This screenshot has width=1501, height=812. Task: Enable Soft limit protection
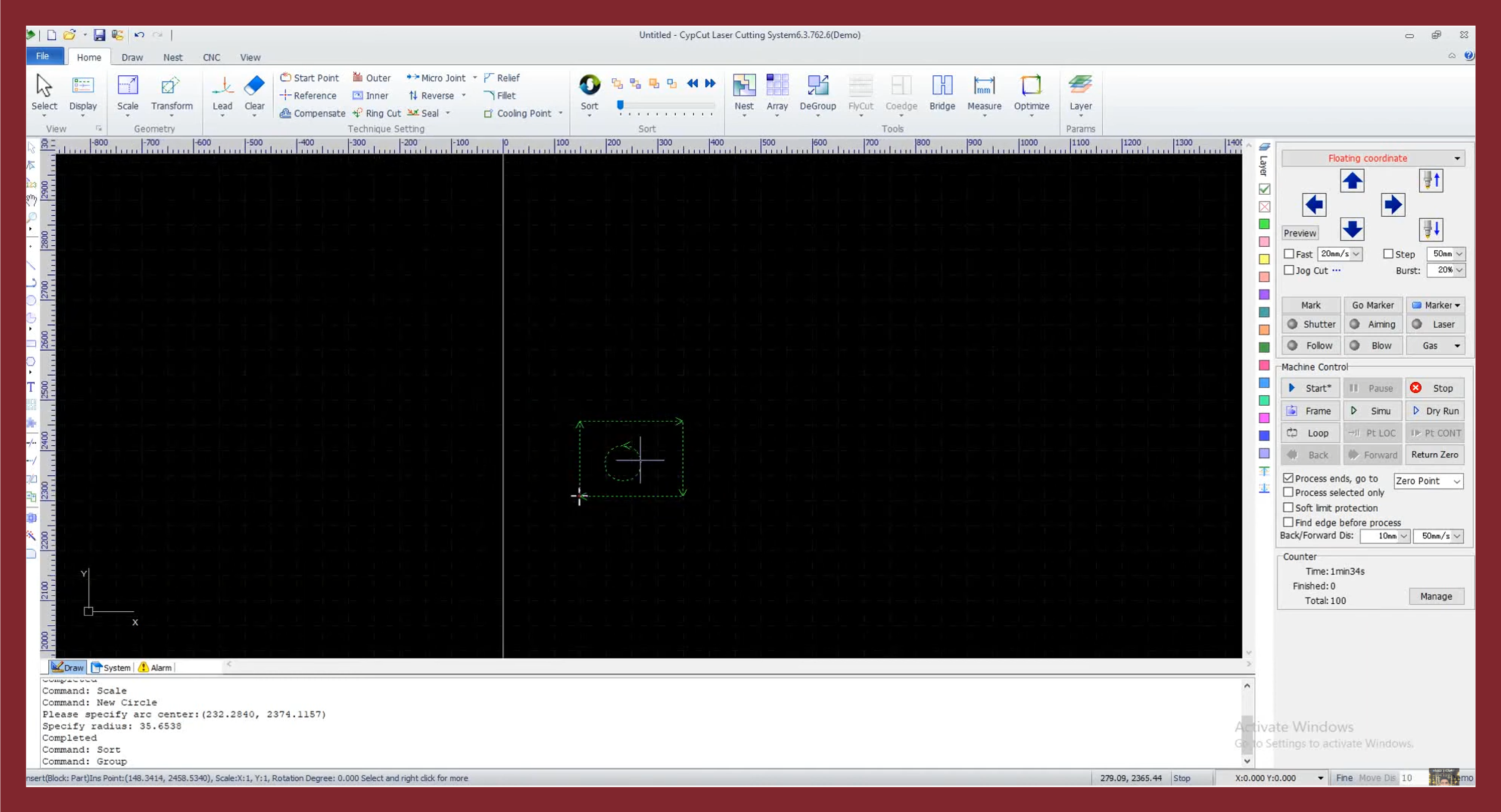pos(1288,507)
